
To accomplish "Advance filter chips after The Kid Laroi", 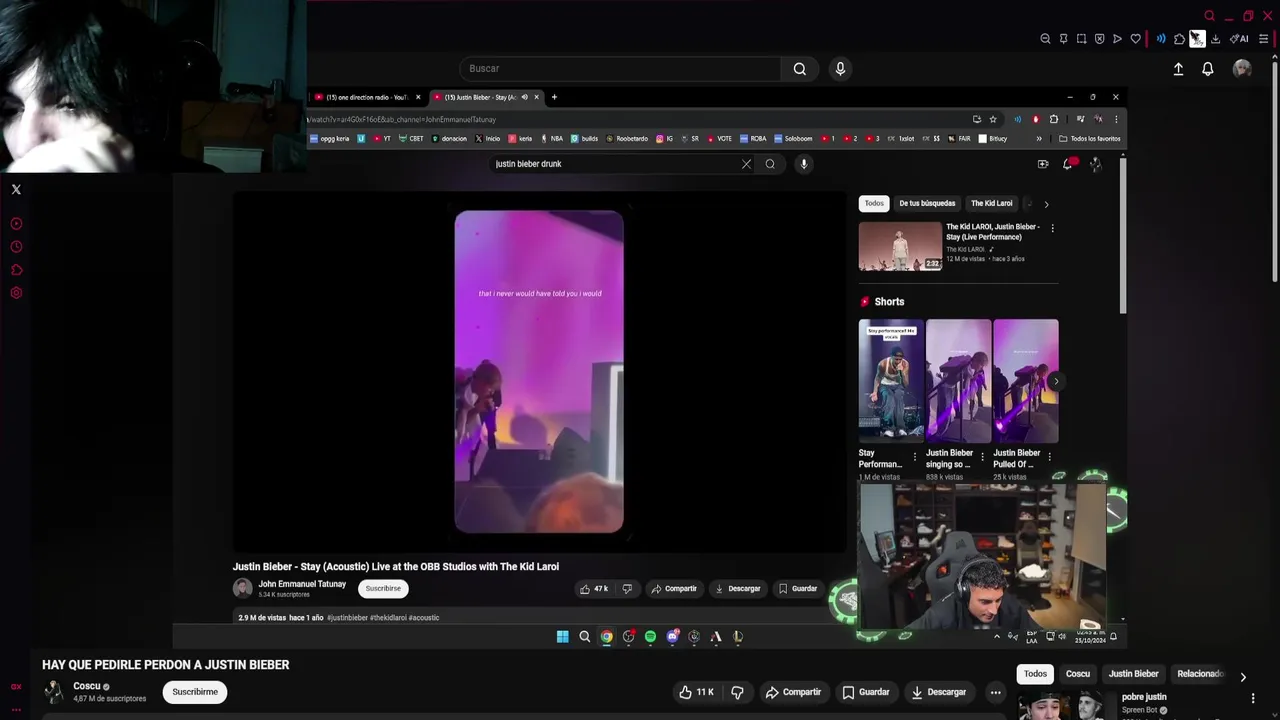I will pyautogui.click(x=1046, y=204).
